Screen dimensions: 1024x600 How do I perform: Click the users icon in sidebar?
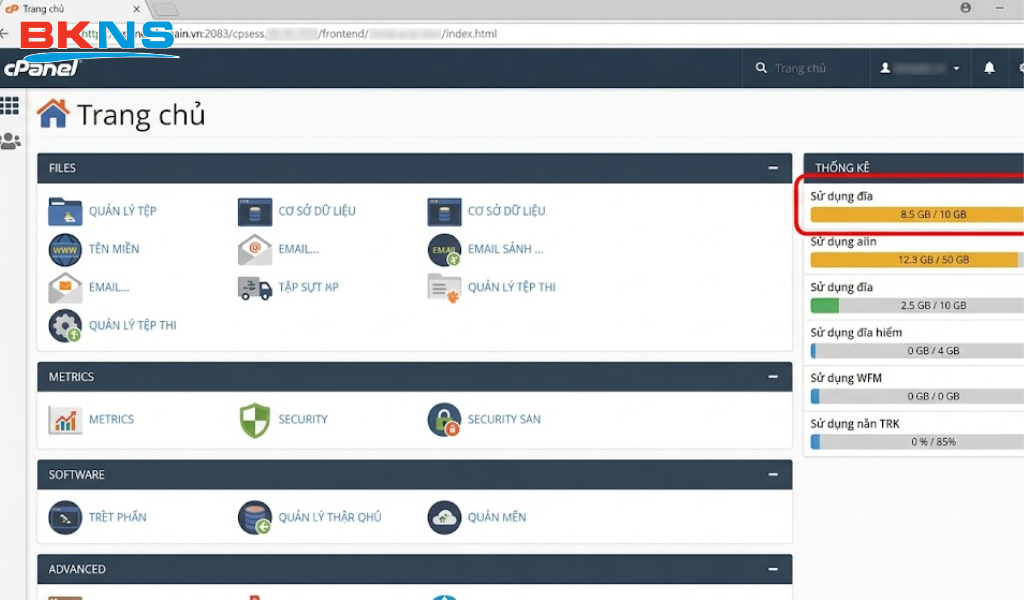tap(10, 141)
